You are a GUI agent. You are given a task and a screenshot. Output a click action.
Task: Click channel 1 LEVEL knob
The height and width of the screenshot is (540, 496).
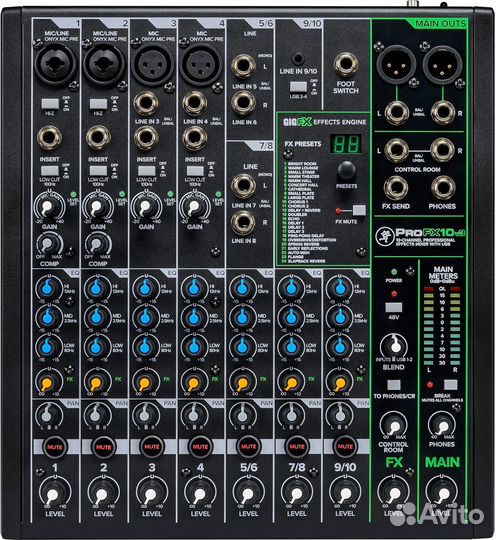pyautogui.click(x=55, y=492)
